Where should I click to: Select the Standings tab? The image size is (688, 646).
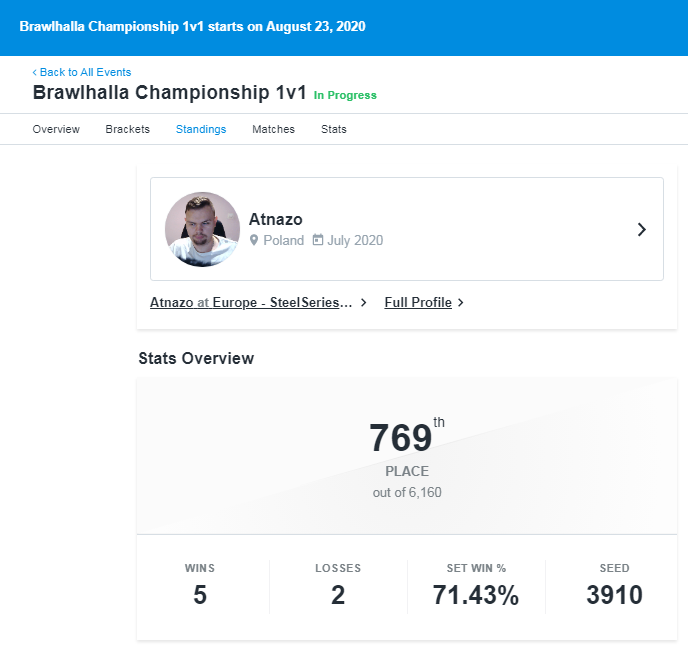201,129
